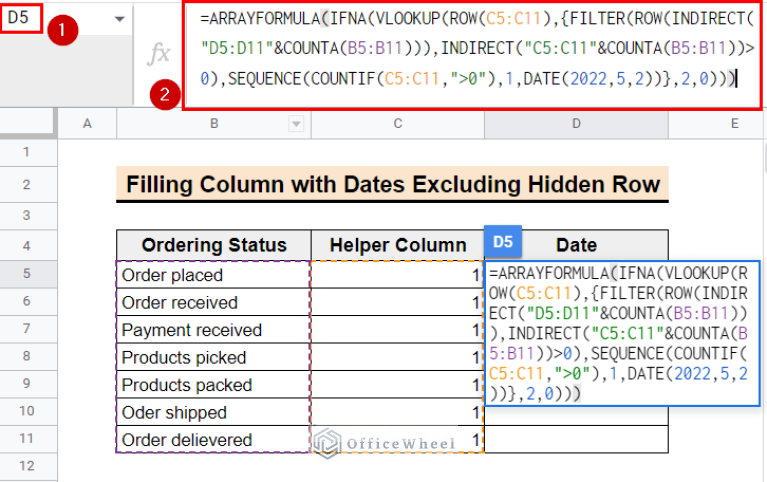767x482 pixels.
Task: Click Helper Column cell in Oder shipped row
Action: (398, 412)
